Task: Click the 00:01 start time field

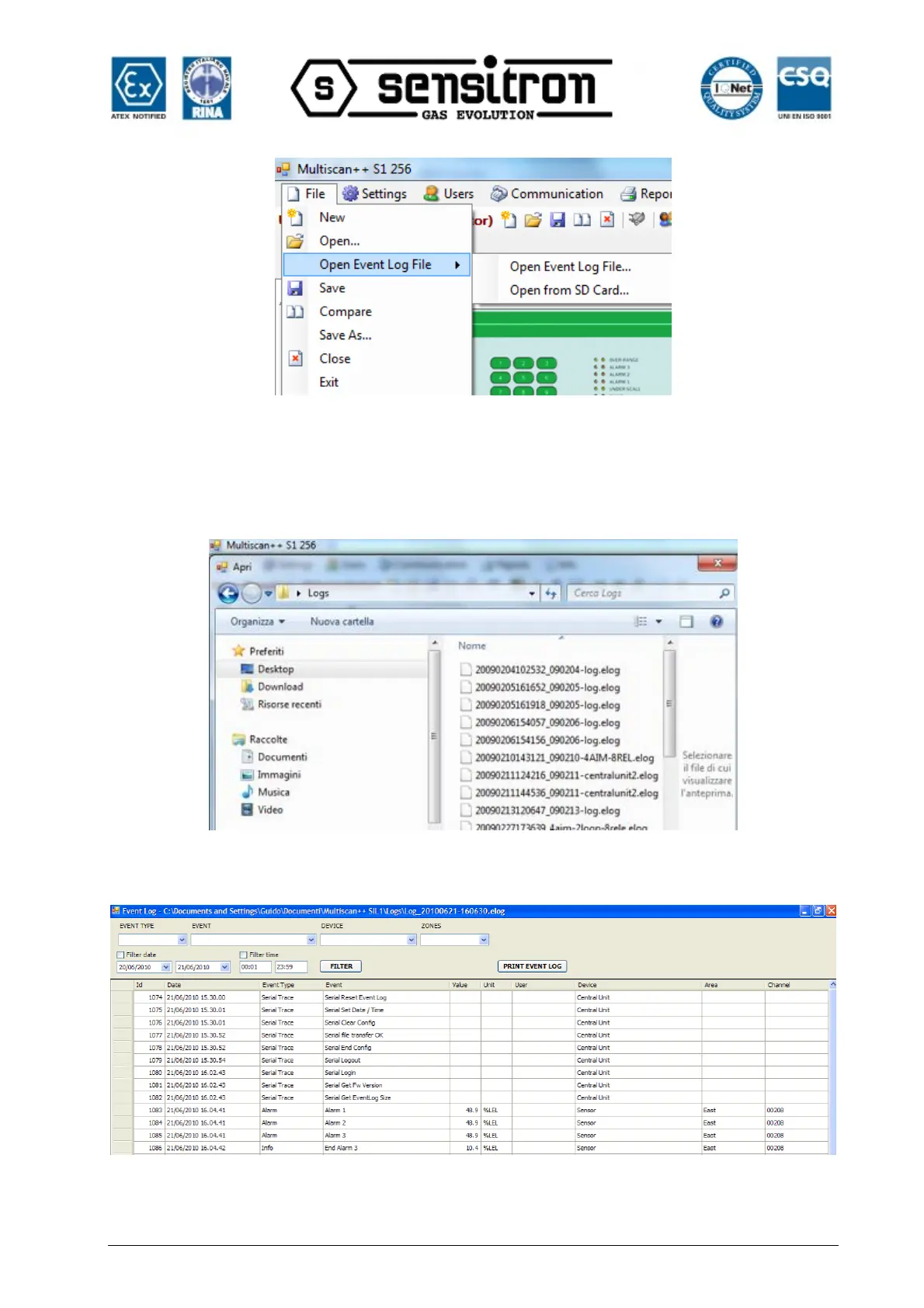Action: click(255, 967)
